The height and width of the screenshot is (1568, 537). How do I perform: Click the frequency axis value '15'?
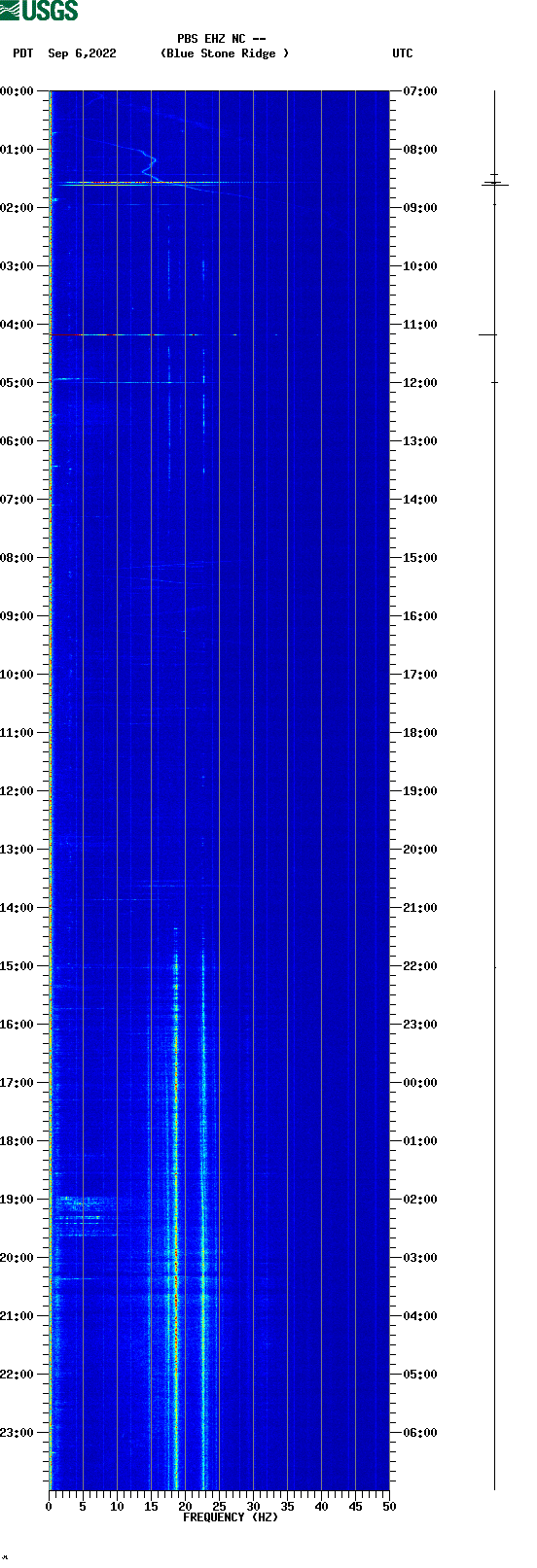tap(151, 1507)
